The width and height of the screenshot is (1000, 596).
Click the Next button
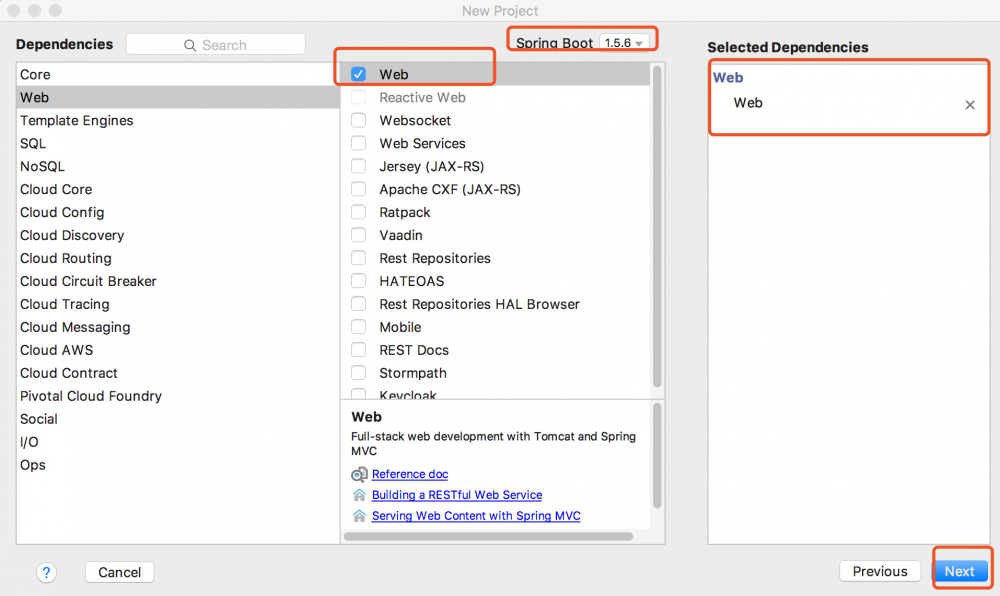pyautogui.click(x=960, y=570)
